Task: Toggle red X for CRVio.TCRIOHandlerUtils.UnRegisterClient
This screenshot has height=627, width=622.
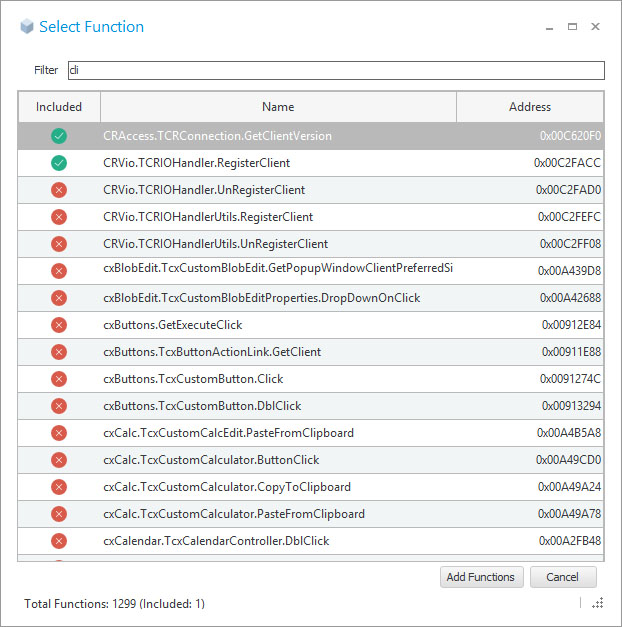Action: (x=59, y=244)
